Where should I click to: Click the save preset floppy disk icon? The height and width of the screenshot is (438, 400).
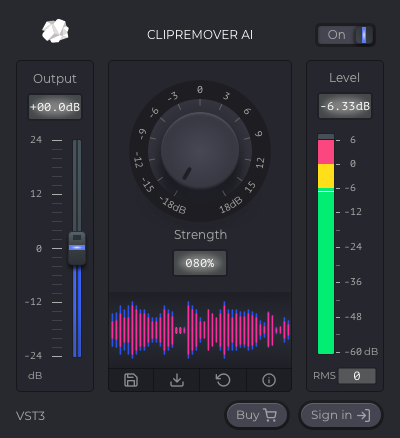coord(131,380)
